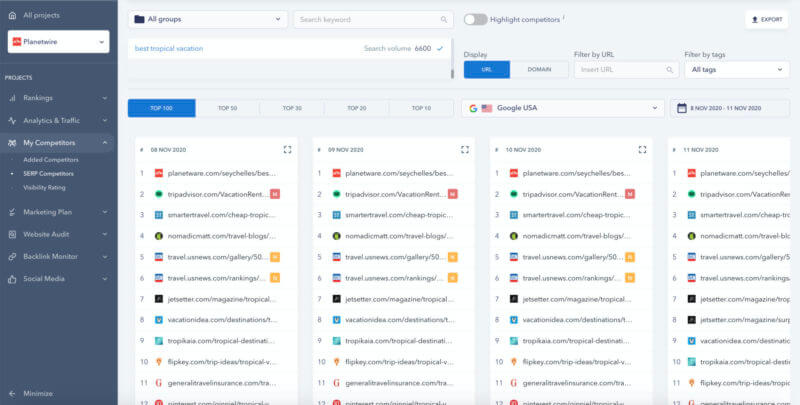The image size is (800, 405).
Task: Open the Visibility Rating link
Action: (x=44, y=187)
